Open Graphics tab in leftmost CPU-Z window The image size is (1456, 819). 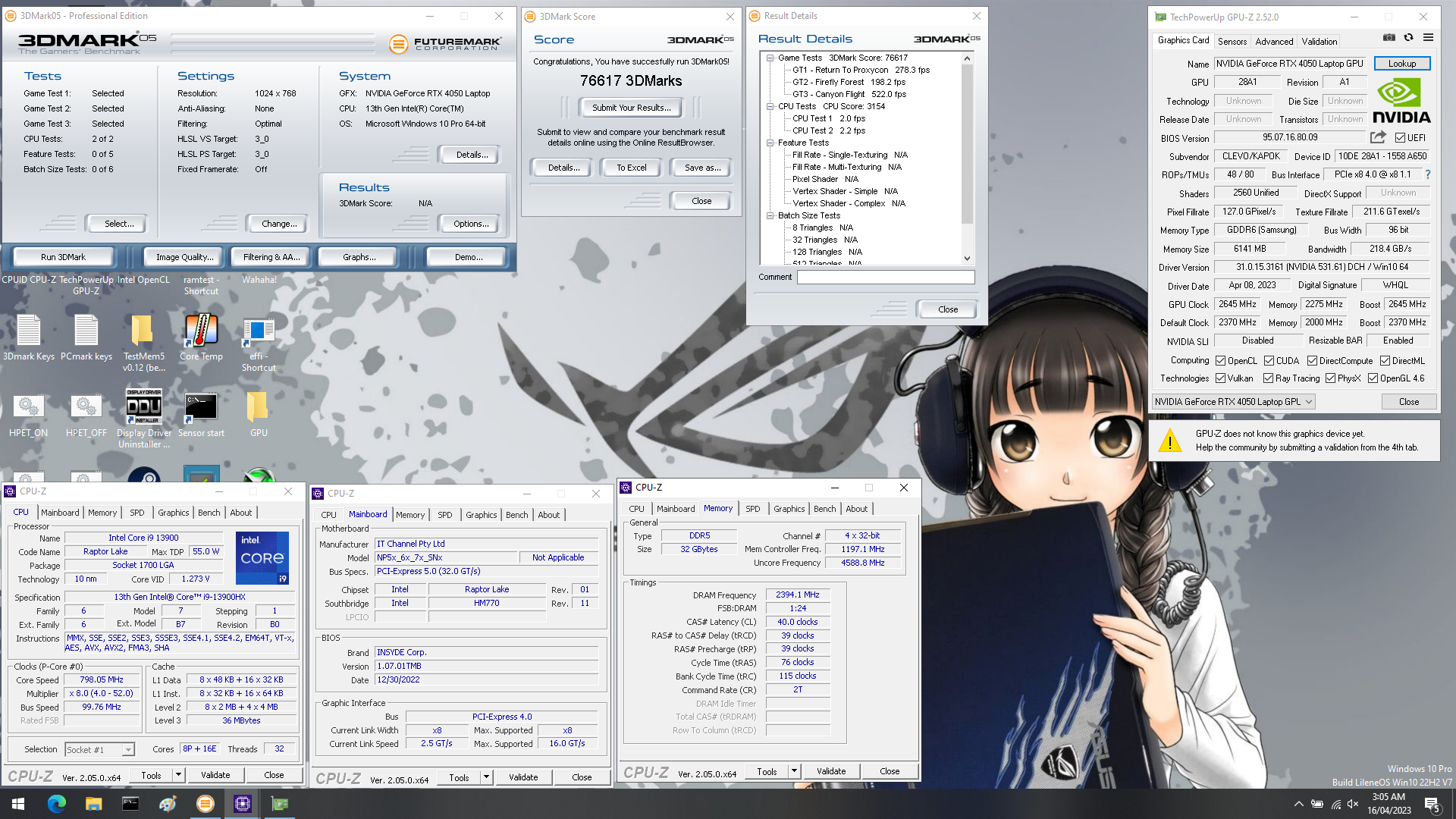click(x=173, y=513)
